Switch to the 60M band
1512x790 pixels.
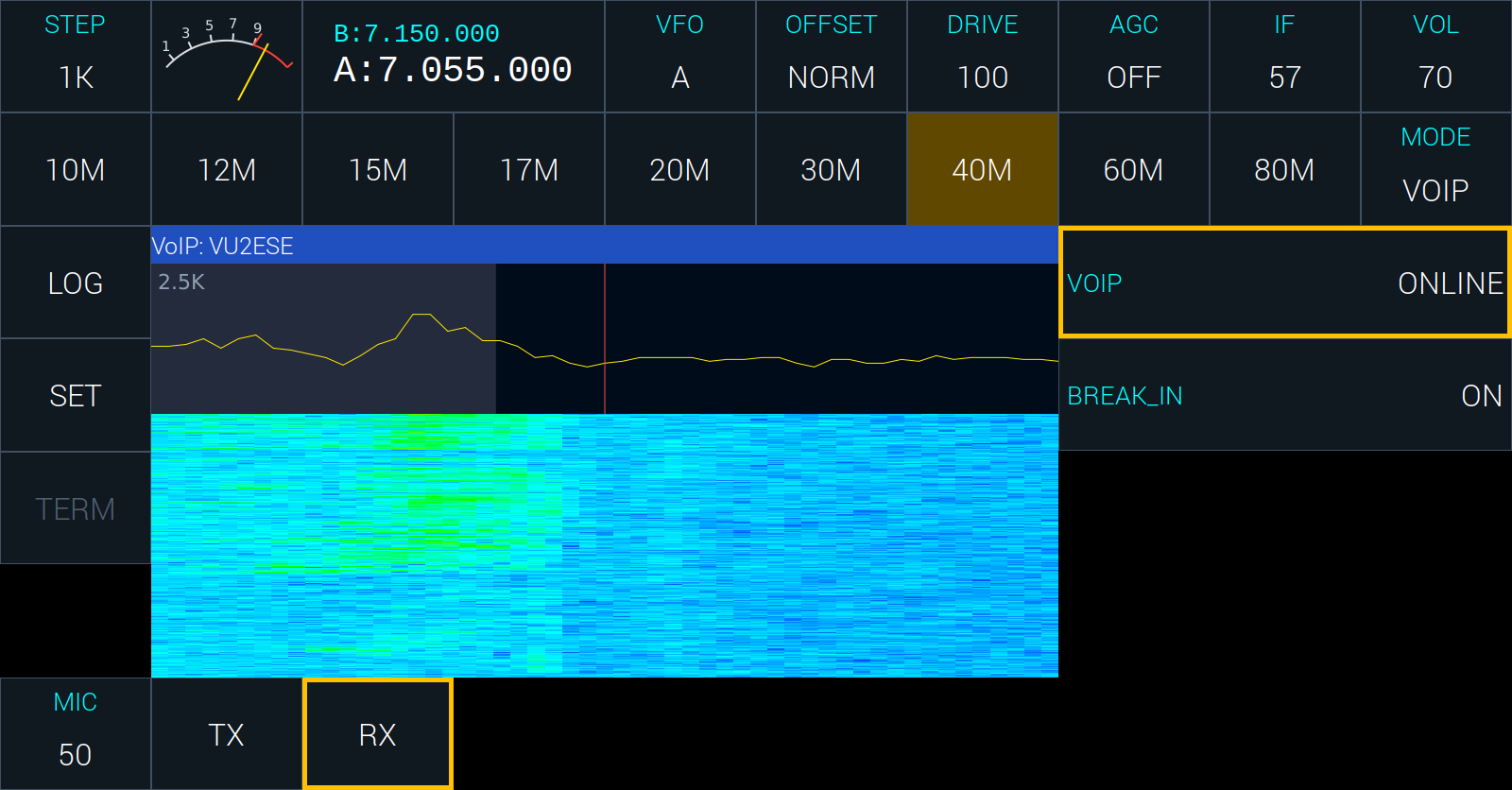[1134, 169]
